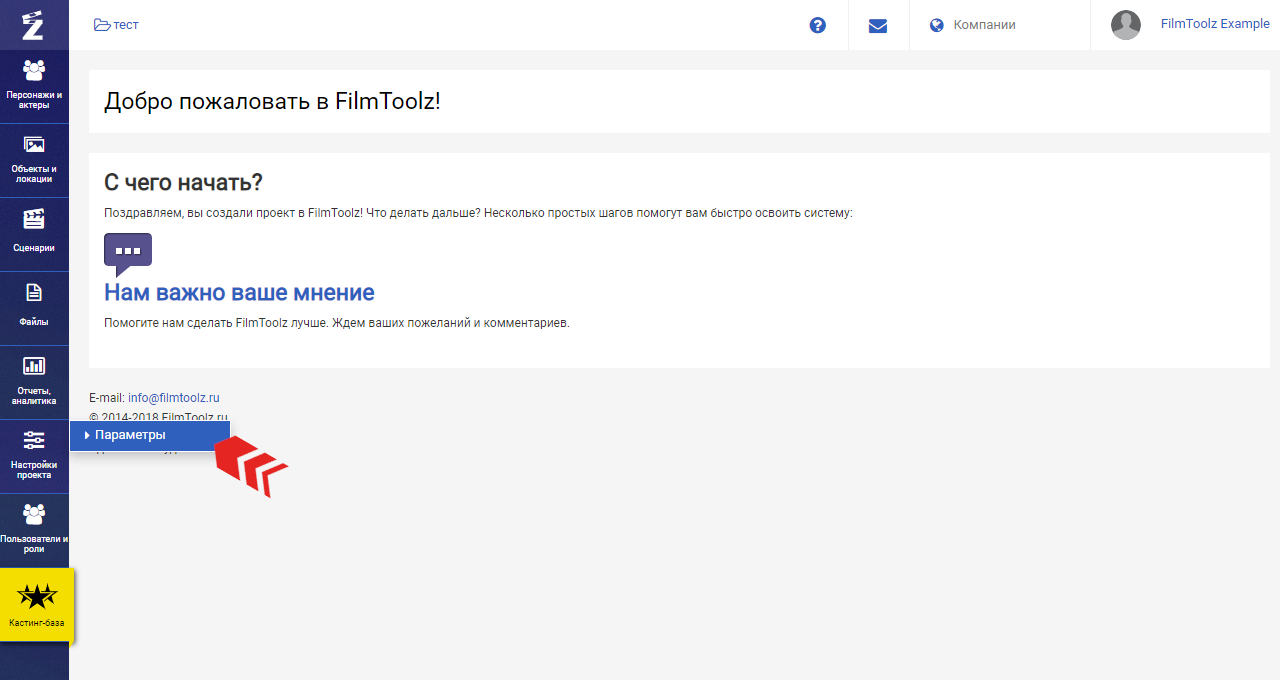Click the globe icon beside Компании

pyautogui.click(x=937, y=25)
